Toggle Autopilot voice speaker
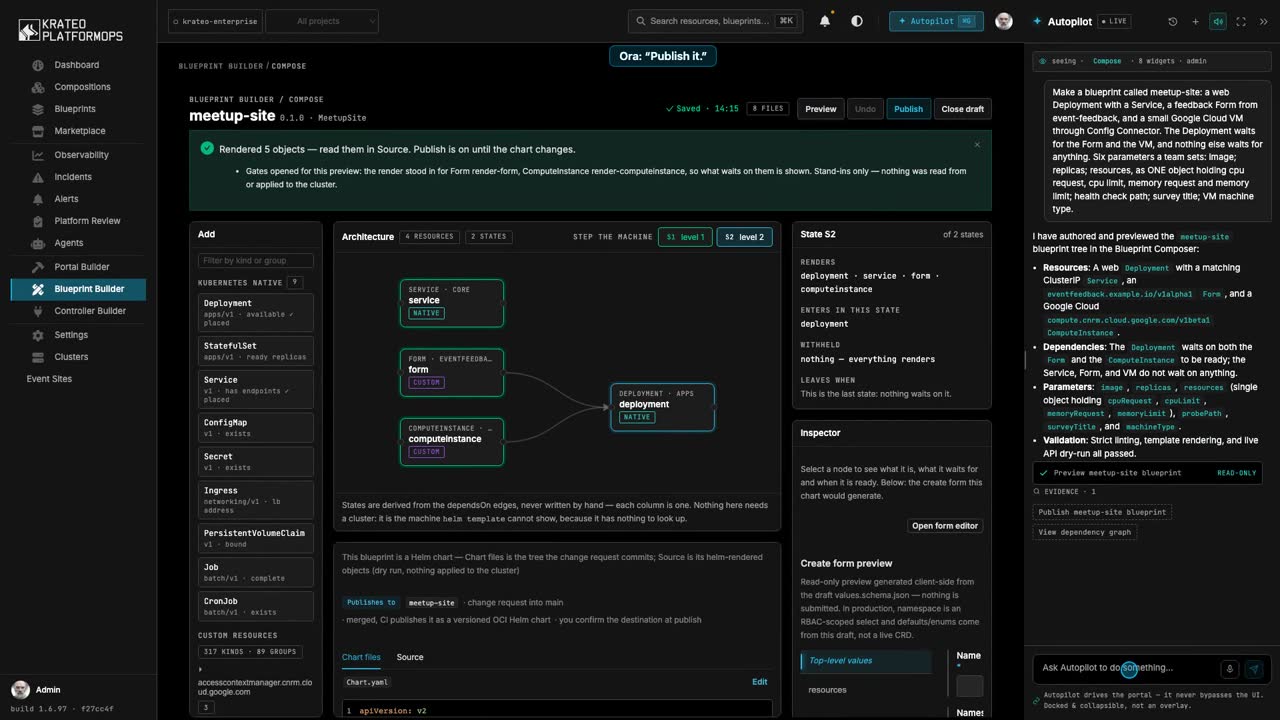 click(1218, 21)
